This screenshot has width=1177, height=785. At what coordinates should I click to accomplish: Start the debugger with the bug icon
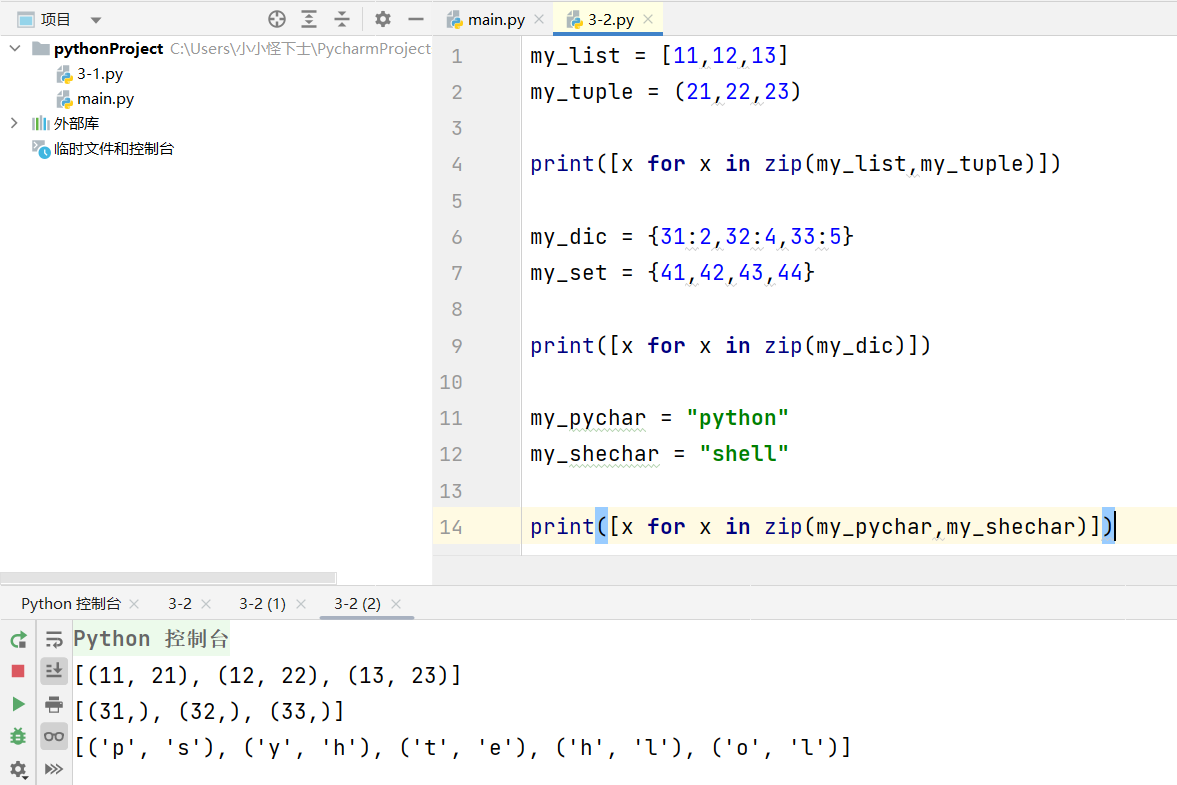(x=16, y=737)
